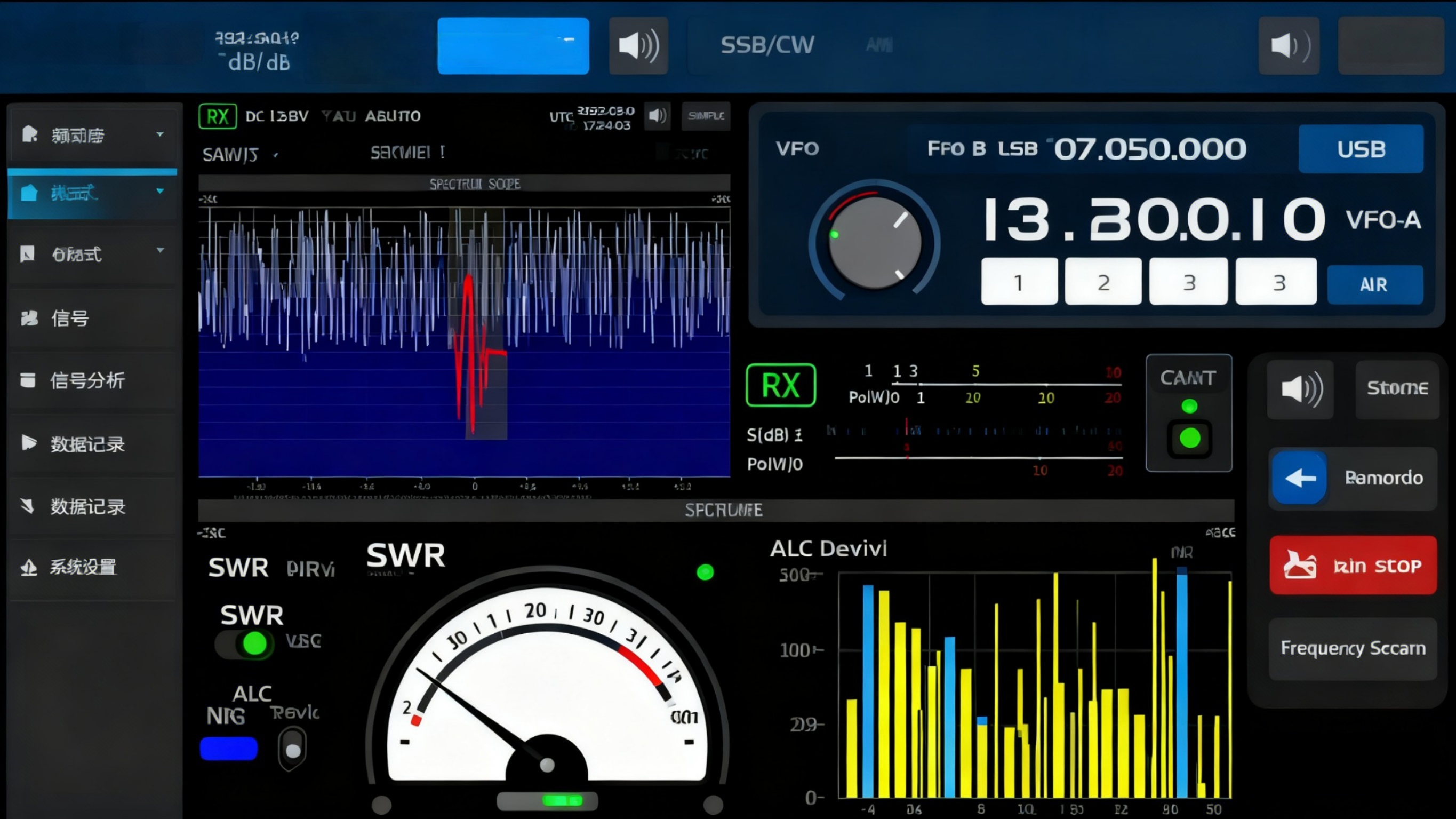Click the green RX indicator above spectrum

(x=218, y=116)
